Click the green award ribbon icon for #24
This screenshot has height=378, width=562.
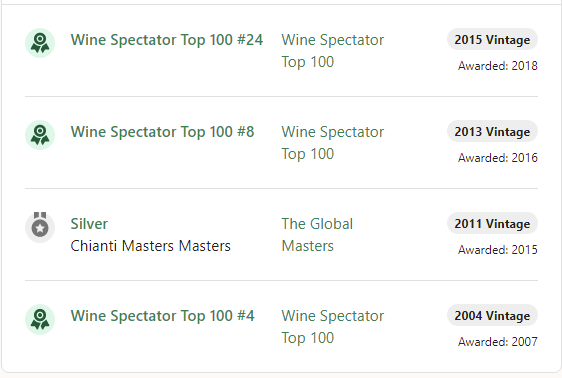[x=40, y=43]
